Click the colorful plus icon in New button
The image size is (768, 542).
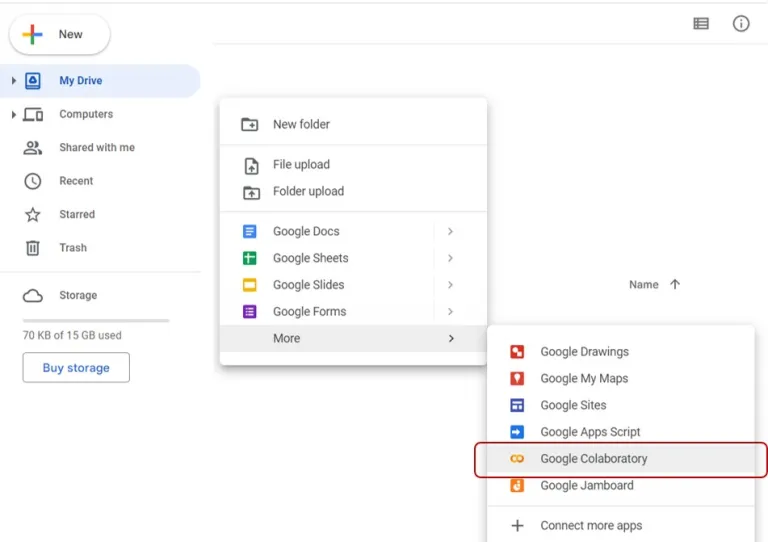point(32,34)
